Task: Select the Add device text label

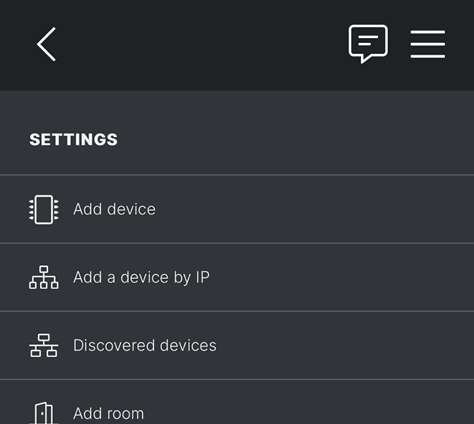Action: [x=114, y=209]
